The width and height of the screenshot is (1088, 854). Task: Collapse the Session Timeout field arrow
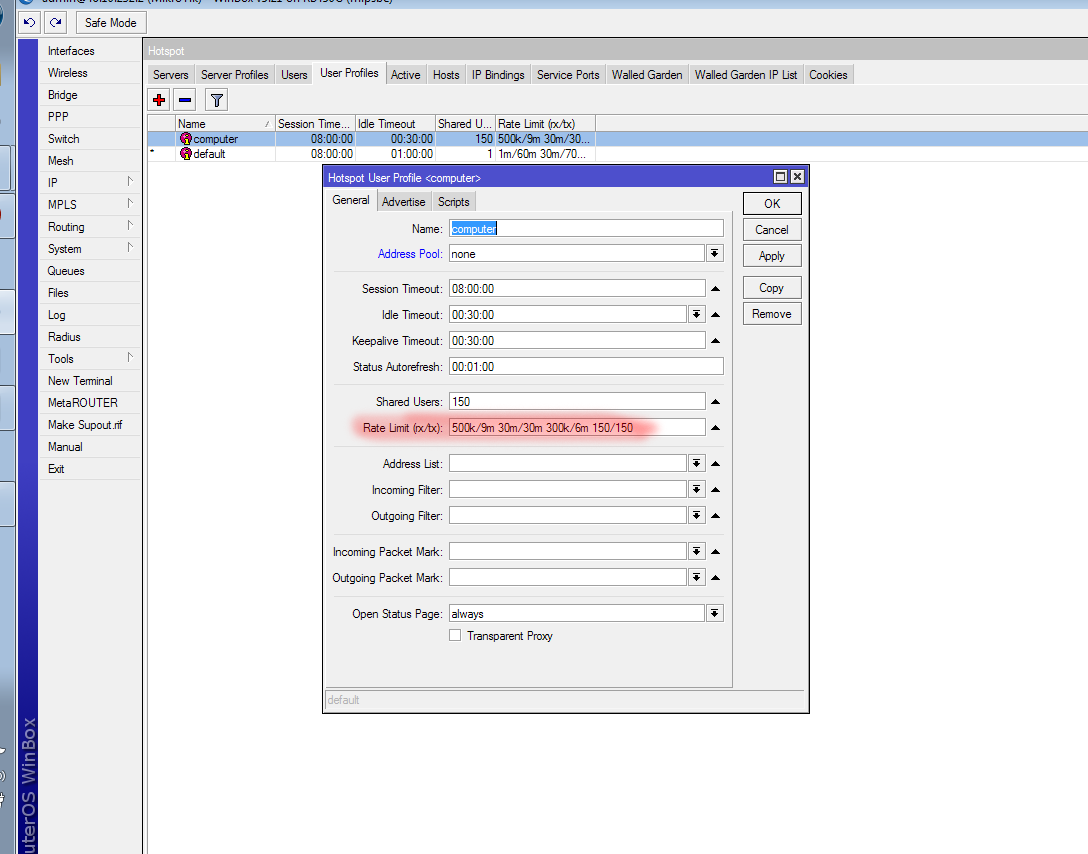pyautogui.click(x=715, y=289)
